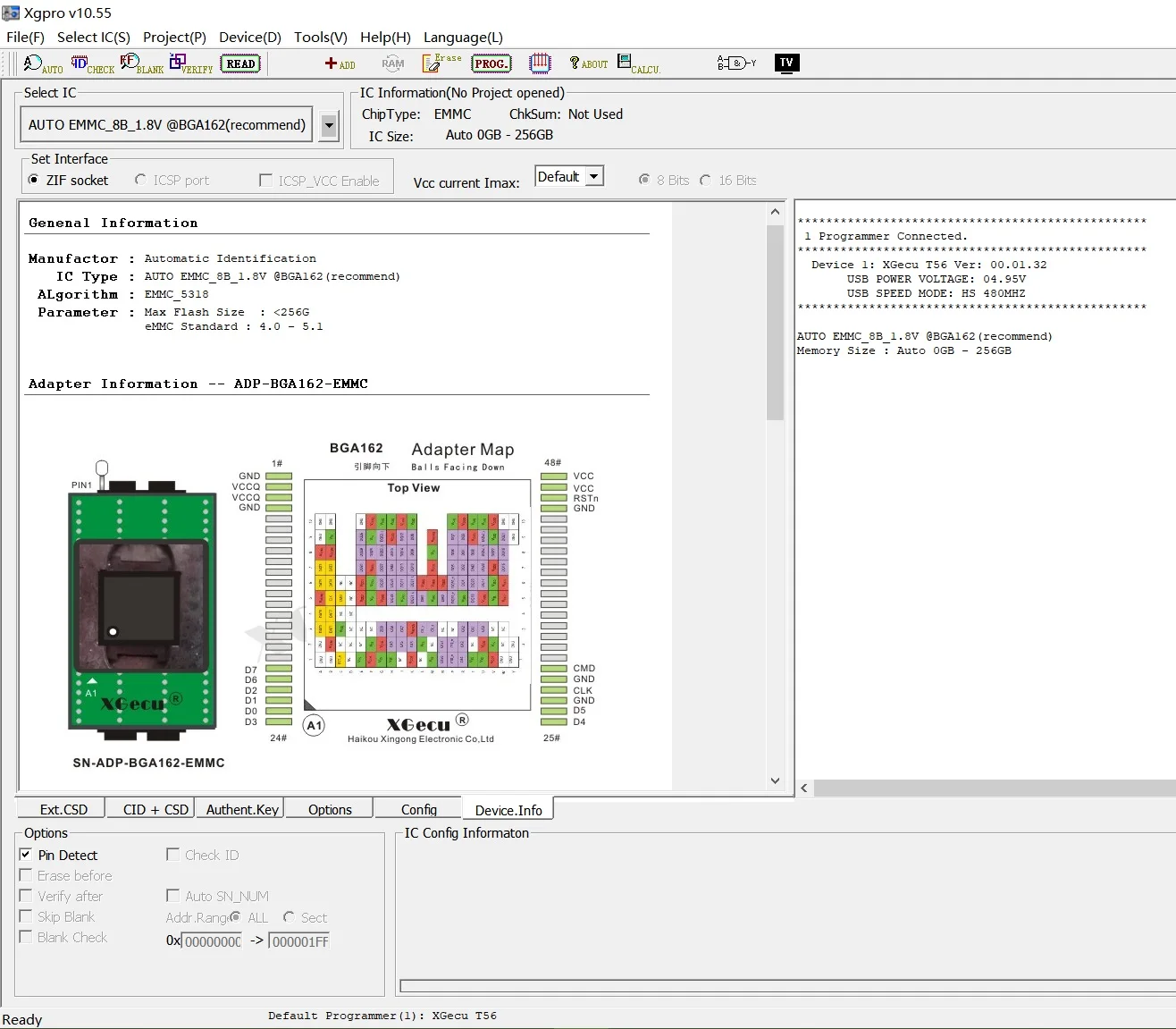Open the Select IC dropdown arrow
This screenshot has width=1176, height=1029.
click(329, 126)
